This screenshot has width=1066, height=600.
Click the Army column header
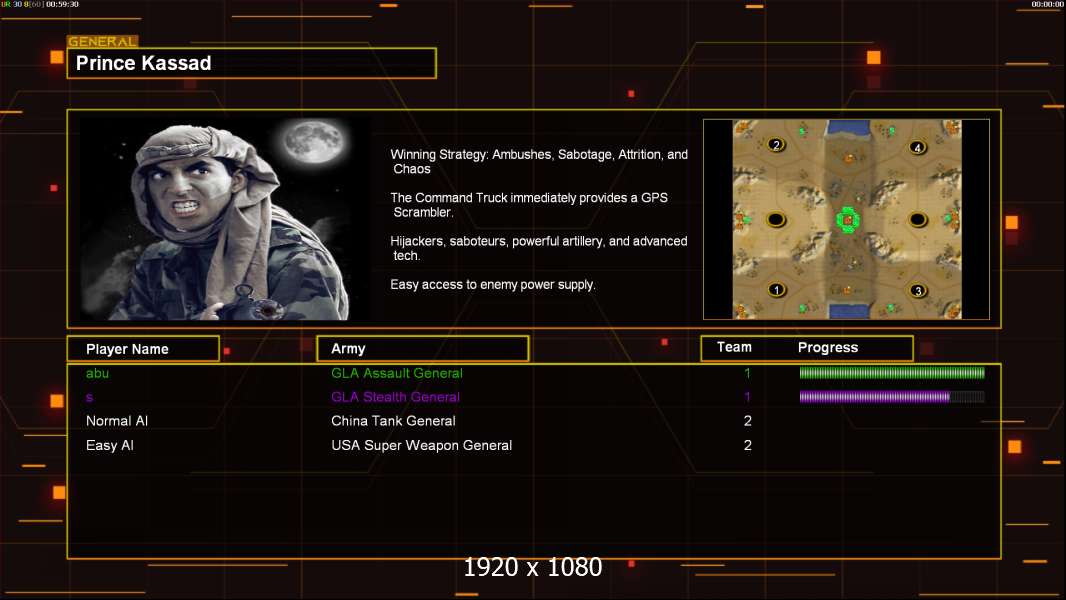point(423,349)
